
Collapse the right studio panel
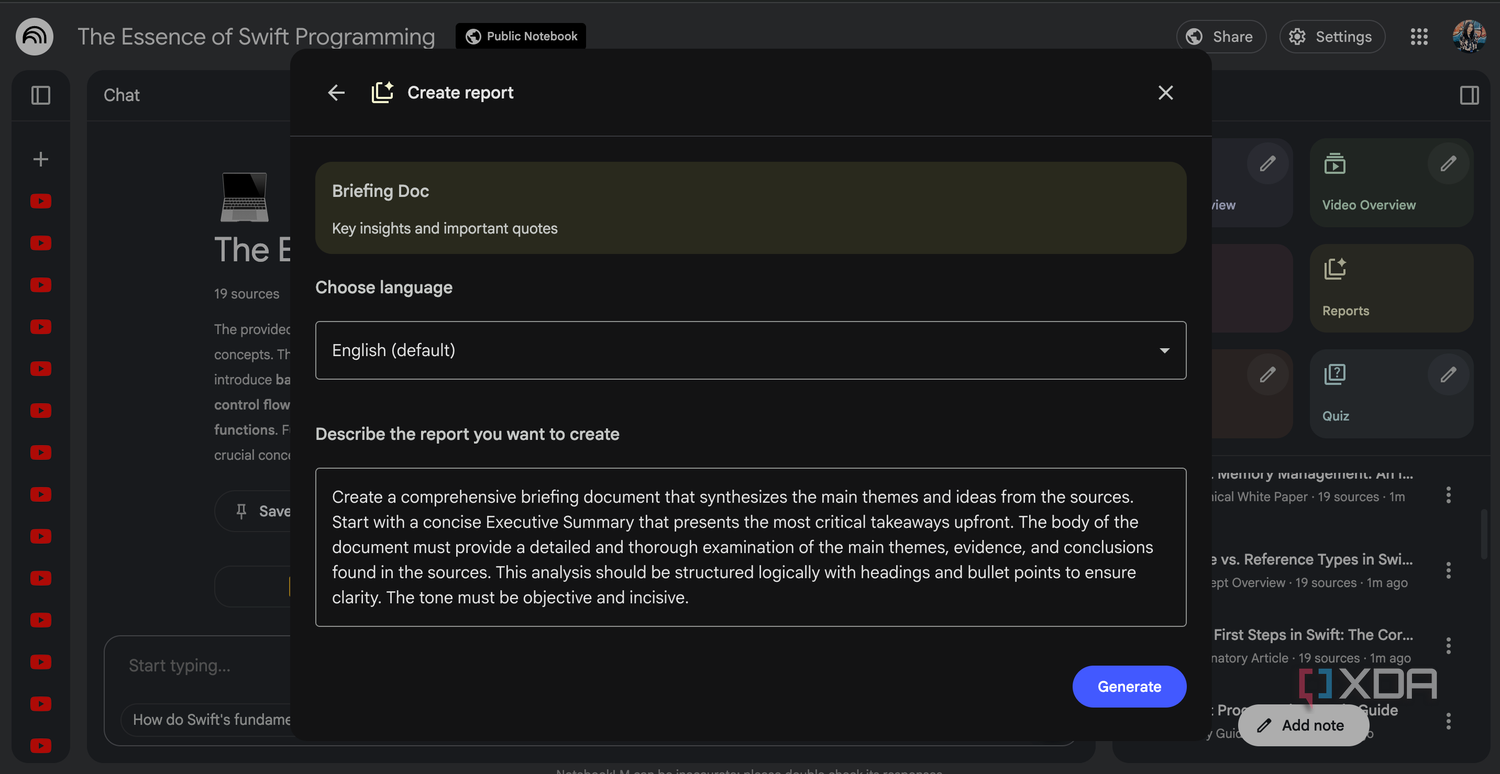pos(1469,95)
